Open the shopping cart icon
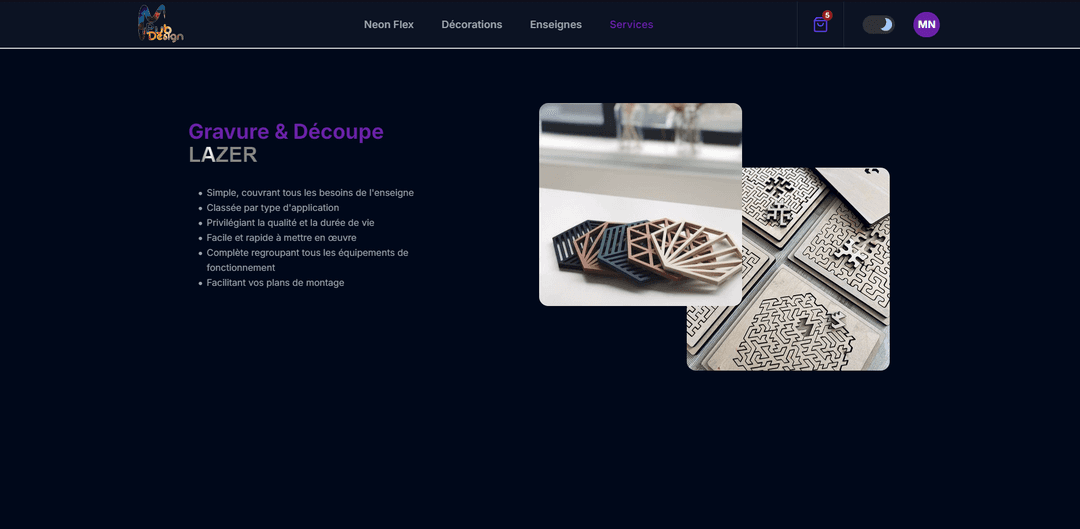The height and width of the screenshot is (529, 1080). click(x=820, y=25)
